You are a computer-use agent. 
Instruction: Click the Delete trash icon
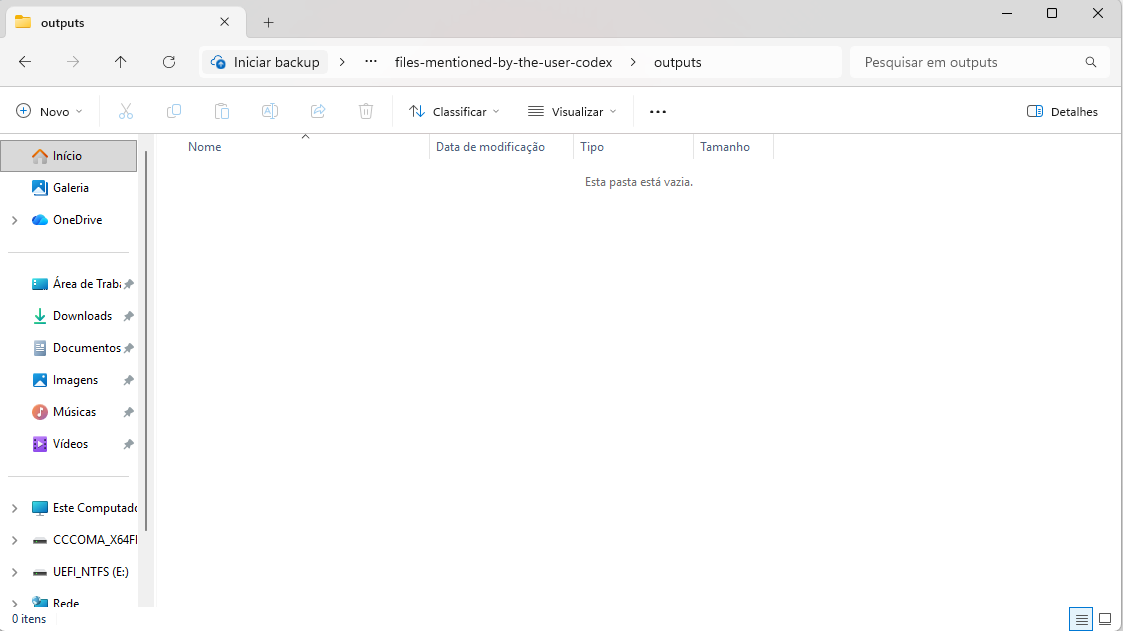pyautogui.click(x=366, y=111)
